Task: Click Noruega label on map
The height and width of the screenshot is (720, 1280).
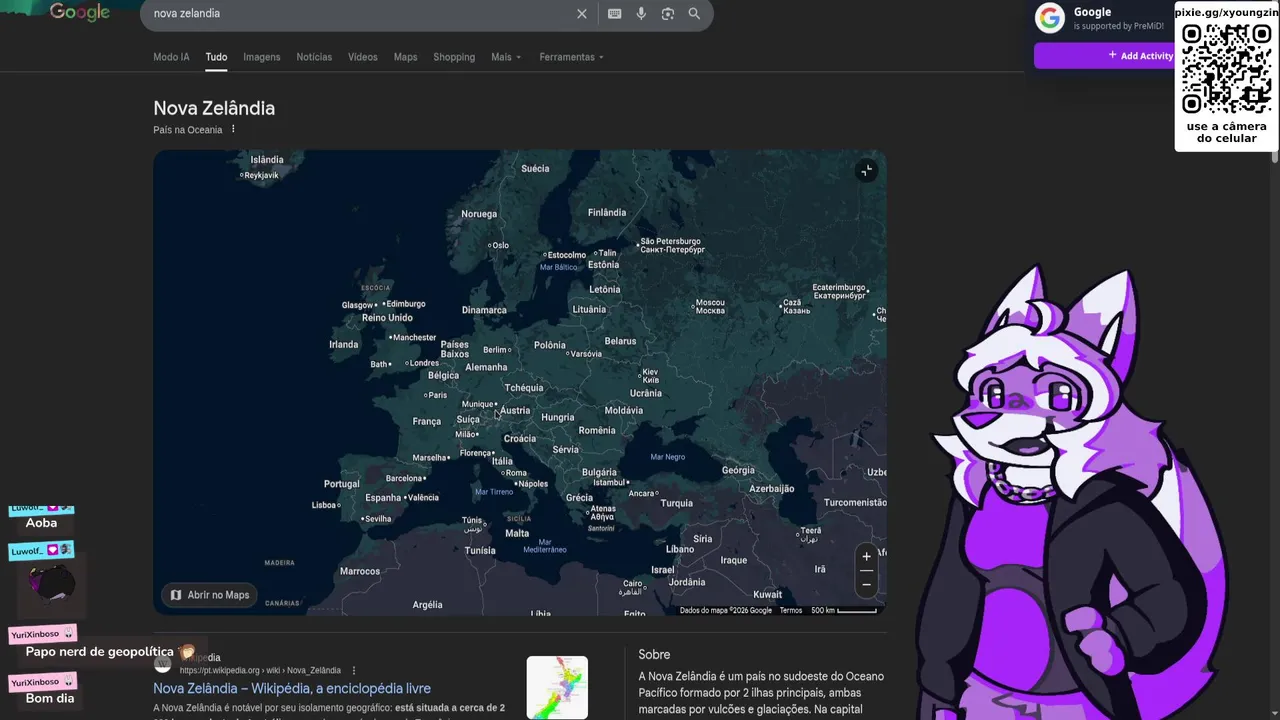Action: point(479,214)
